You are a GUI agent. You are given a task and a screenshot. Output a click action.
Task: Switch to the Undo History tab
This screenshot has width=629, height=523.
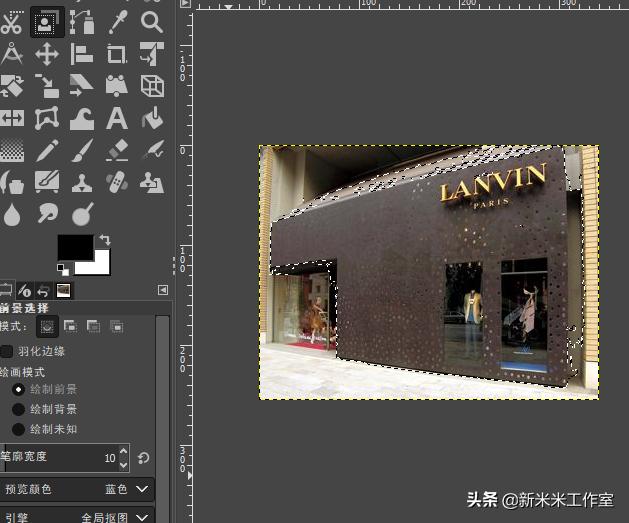44,290
